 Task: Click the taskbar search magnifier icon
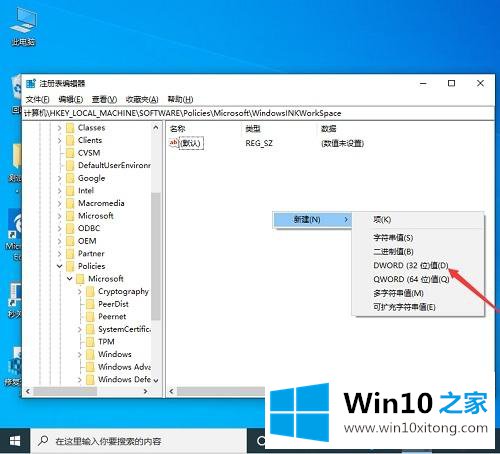tap(43, 441)
